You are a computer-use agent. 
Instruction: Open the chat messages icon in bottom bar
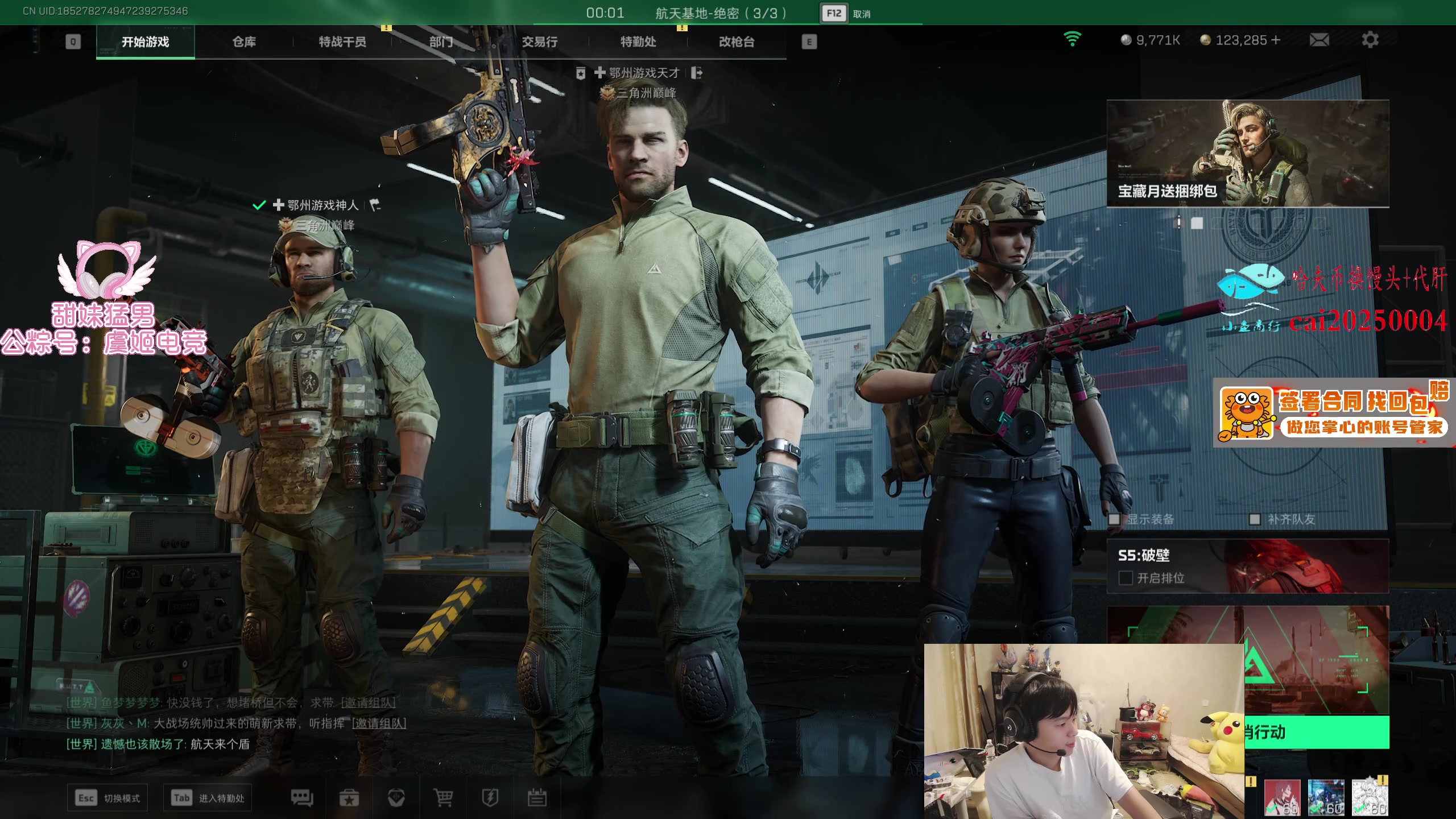(x=301, y=798)
